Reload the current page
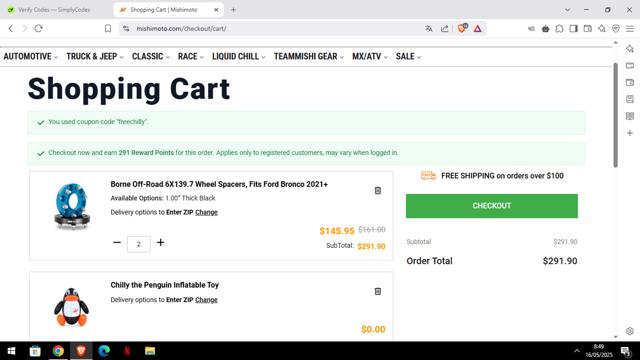640x360 pixels. (38, 29)
